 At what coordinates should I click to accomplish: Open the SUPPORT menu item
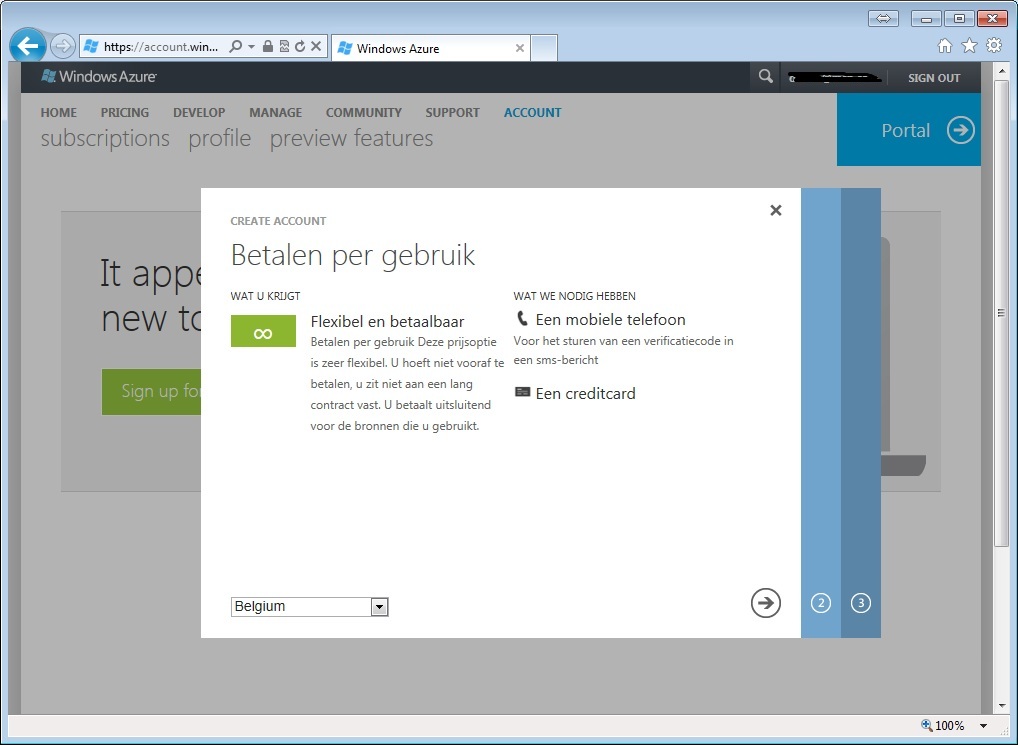click(x=452, y=113)
